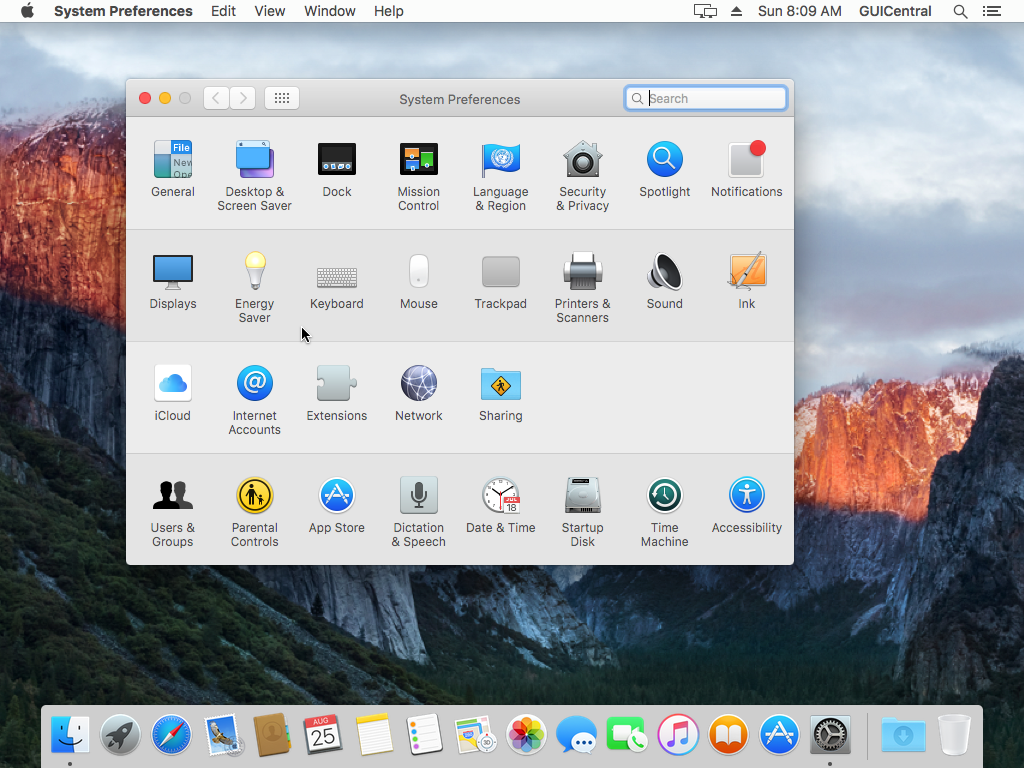
Task: Open FaceTime from the Dock
Action: (627, 734)
